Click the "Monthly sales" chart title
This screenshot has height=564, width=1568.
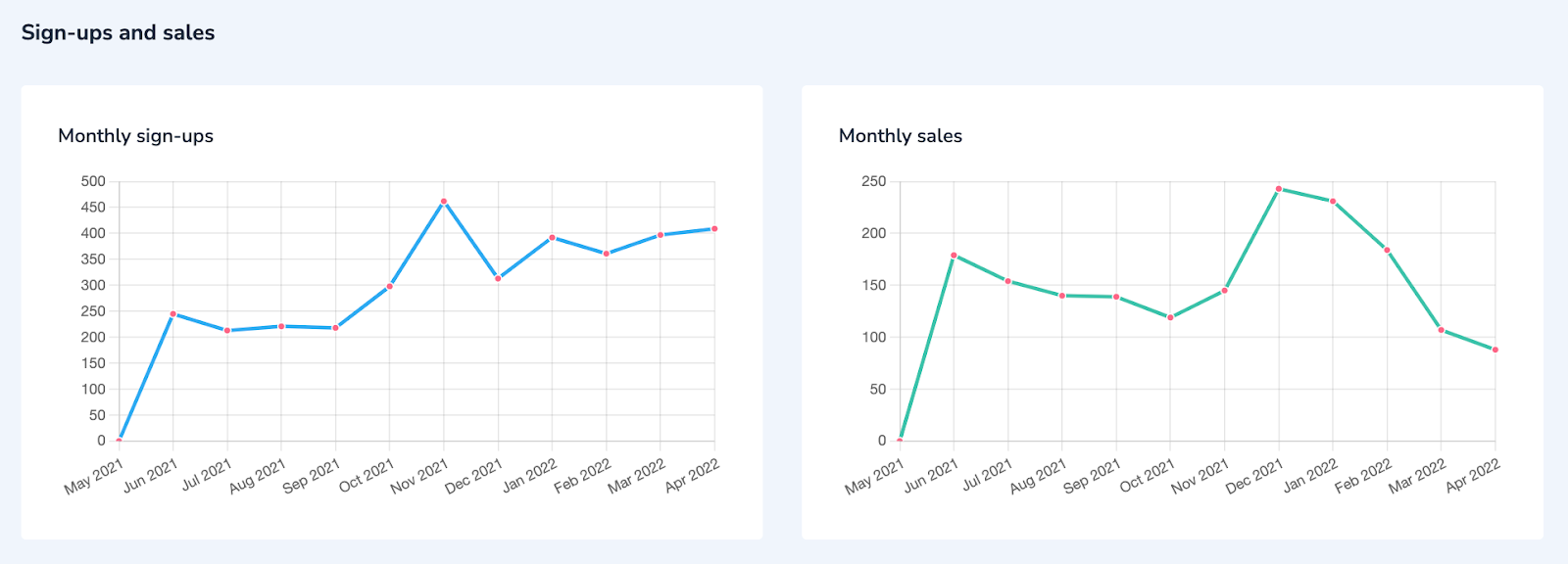900,136
